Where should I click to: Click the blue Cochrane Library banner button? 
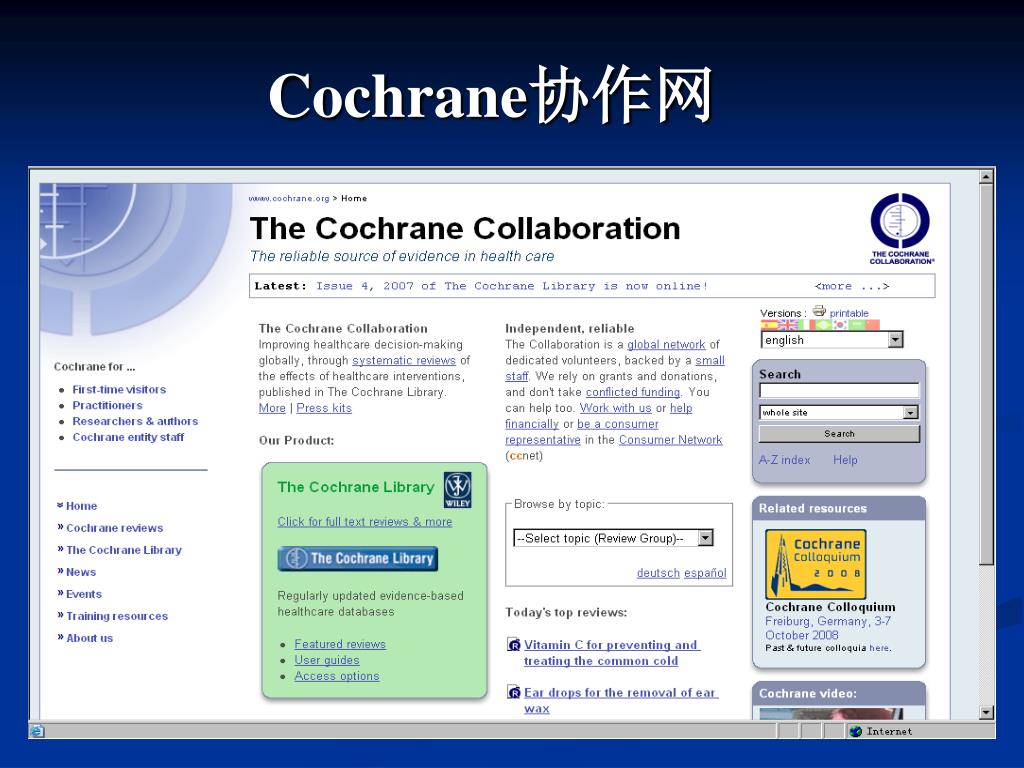click(357, 558)
